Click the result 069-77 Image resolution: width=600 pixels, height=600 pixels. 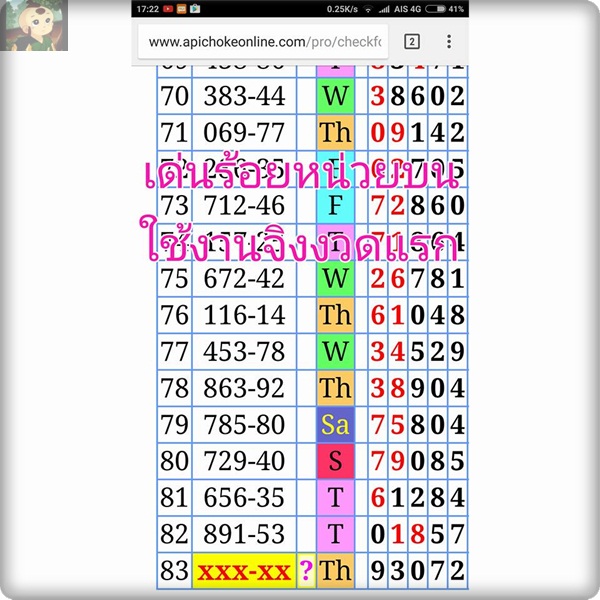tap(244, 132)
